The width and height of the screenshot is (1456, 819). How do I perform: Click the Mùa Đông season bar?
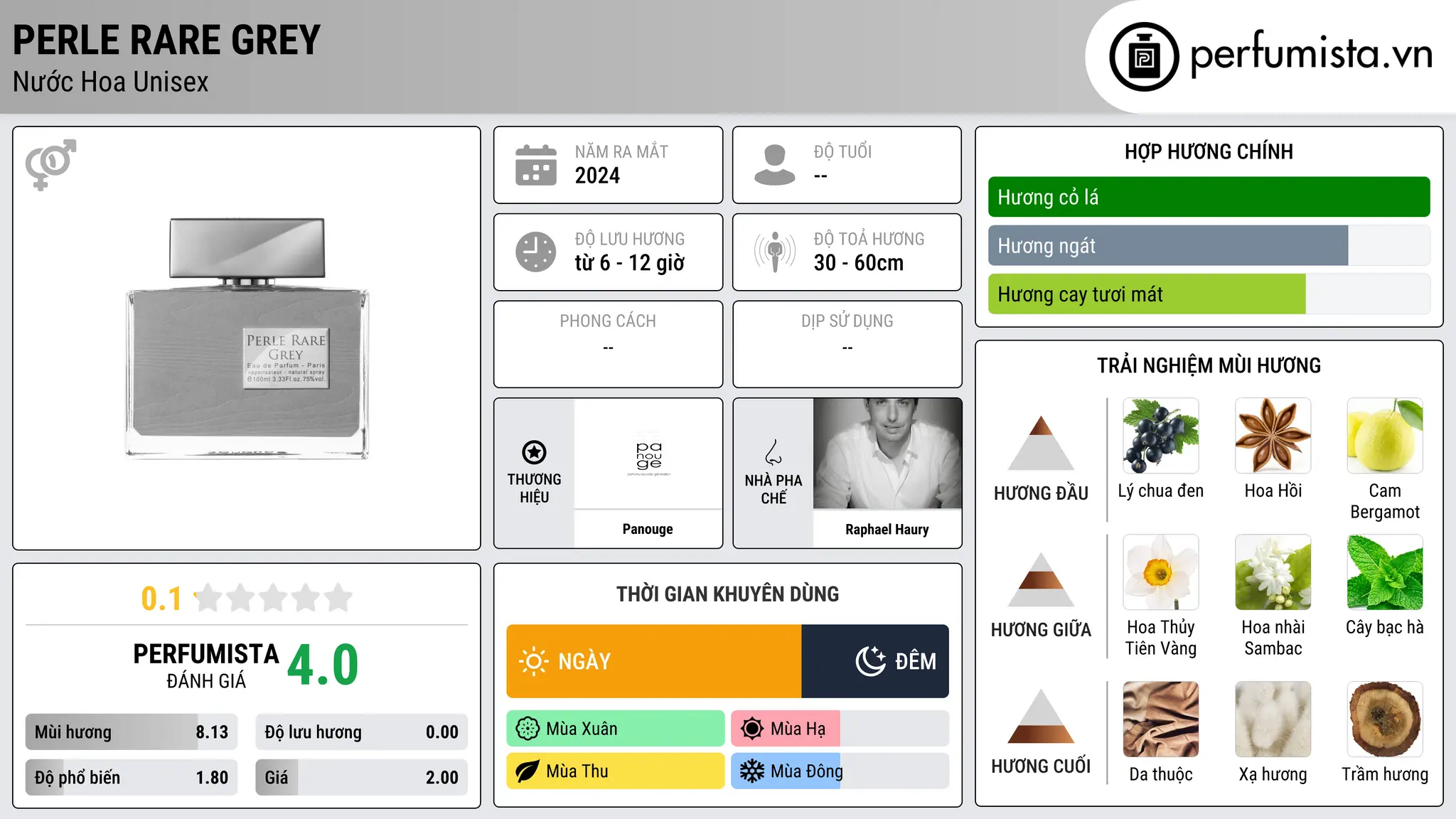[x=840, y=771]
